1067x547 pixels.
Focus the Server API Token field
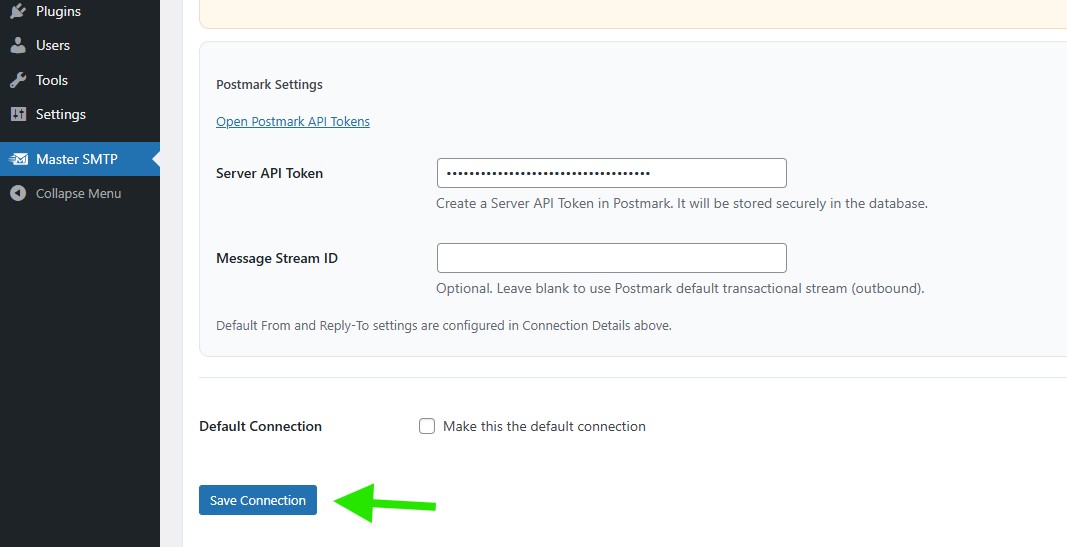point(611,173)
